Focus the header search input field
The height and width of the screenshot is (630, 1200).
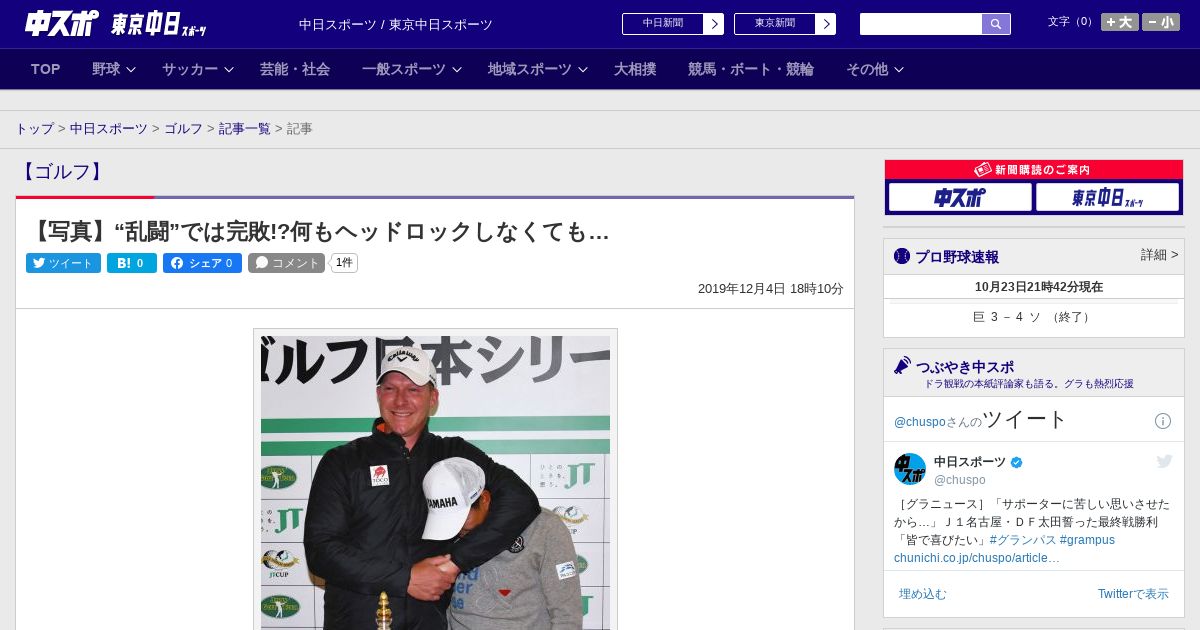[x=921, y=24]
